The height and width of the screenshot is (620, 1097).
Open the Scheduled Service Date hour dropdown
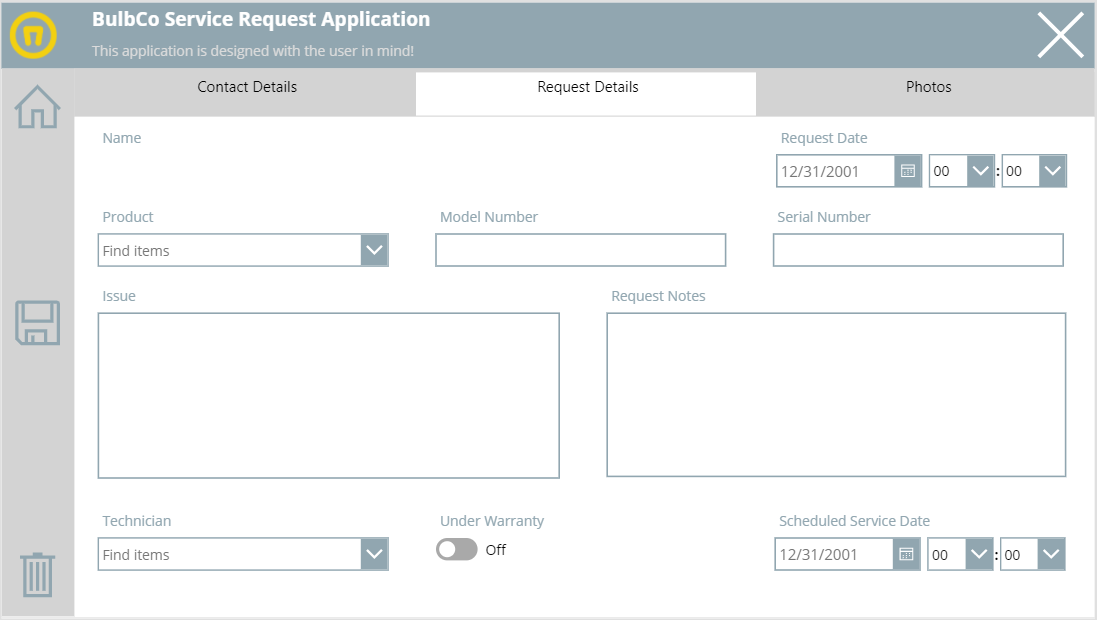pyautogui.click(x=979, y=554)
